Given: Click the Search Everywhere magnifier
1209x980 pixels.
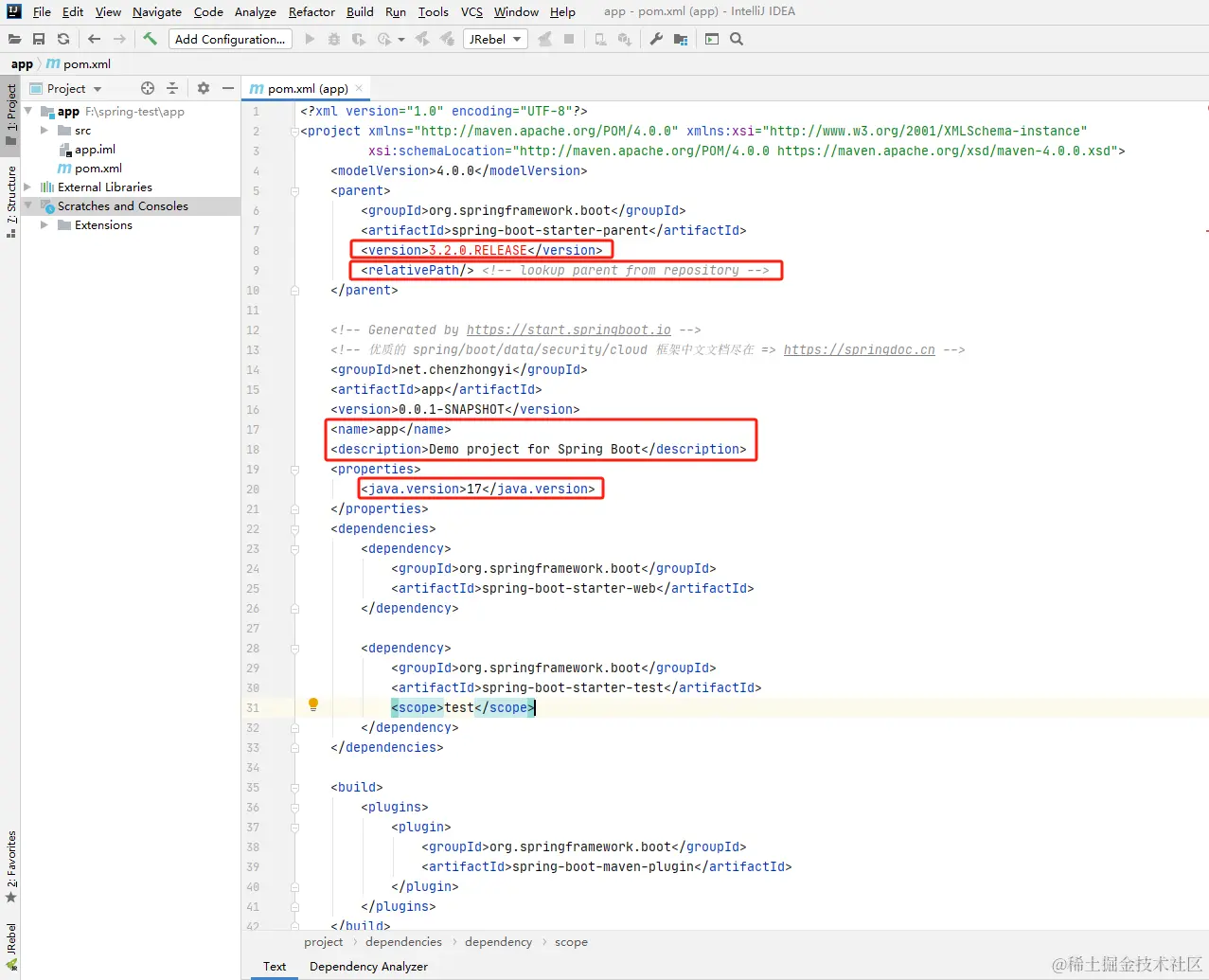Looking at the screenshot, I should (737, 39).
